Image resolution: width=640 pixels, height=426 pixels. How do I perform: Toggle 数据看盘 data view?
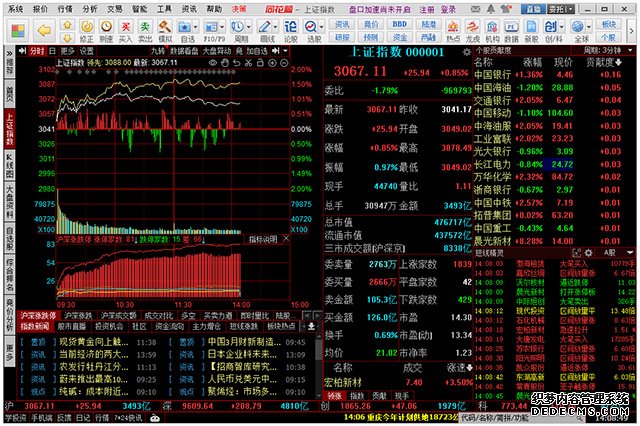184,51
